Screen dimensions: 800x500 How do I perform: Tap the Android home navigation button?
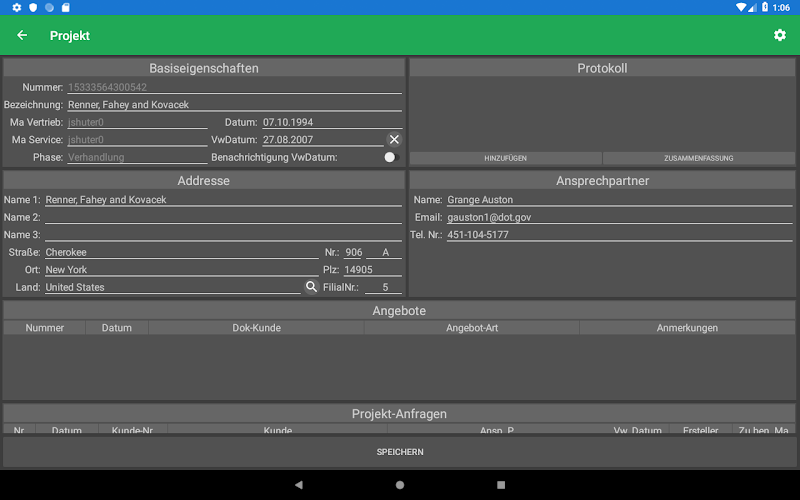point(400,485)
